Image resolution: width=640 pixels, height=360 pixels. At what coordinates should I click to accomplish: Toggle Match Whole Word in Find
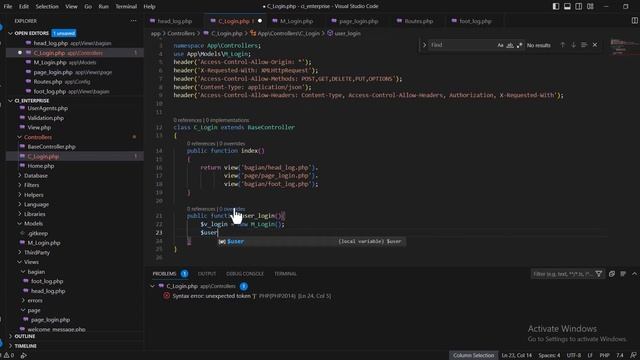point(510,45)
